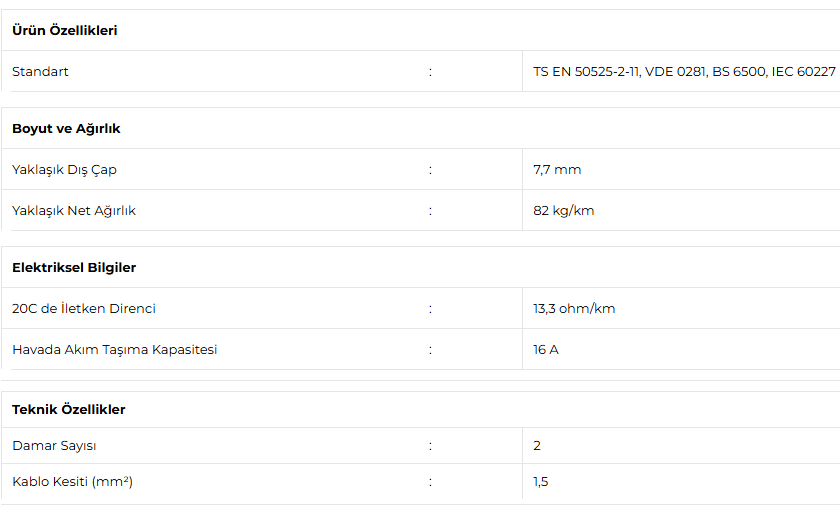Select the Kablo Kesiti (mm²) label
The width and height of the screenshot is (840, 506).
coord(72,482)
